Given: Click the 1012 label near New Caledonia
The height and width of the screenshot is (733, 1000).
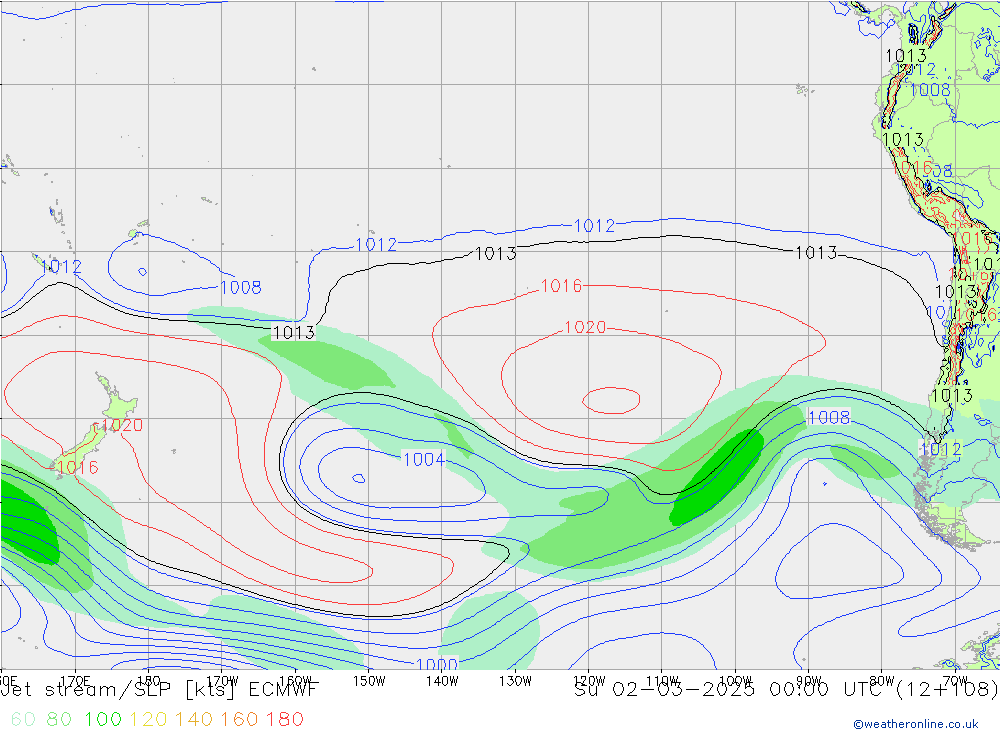Looking at the screenshot, I should [x=61, y=267].
